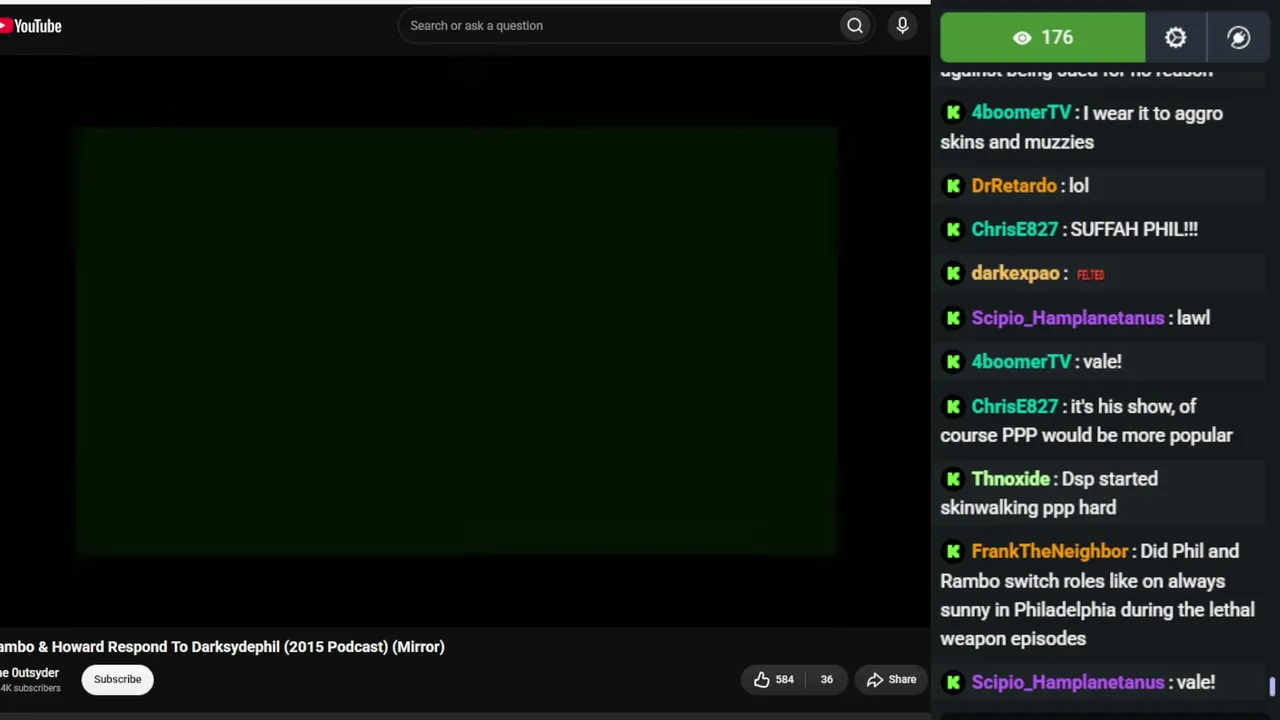Activate voice search microphone icon
Image resolution: width=1280 pixels, height=720 pixels.
pos(902,26)
